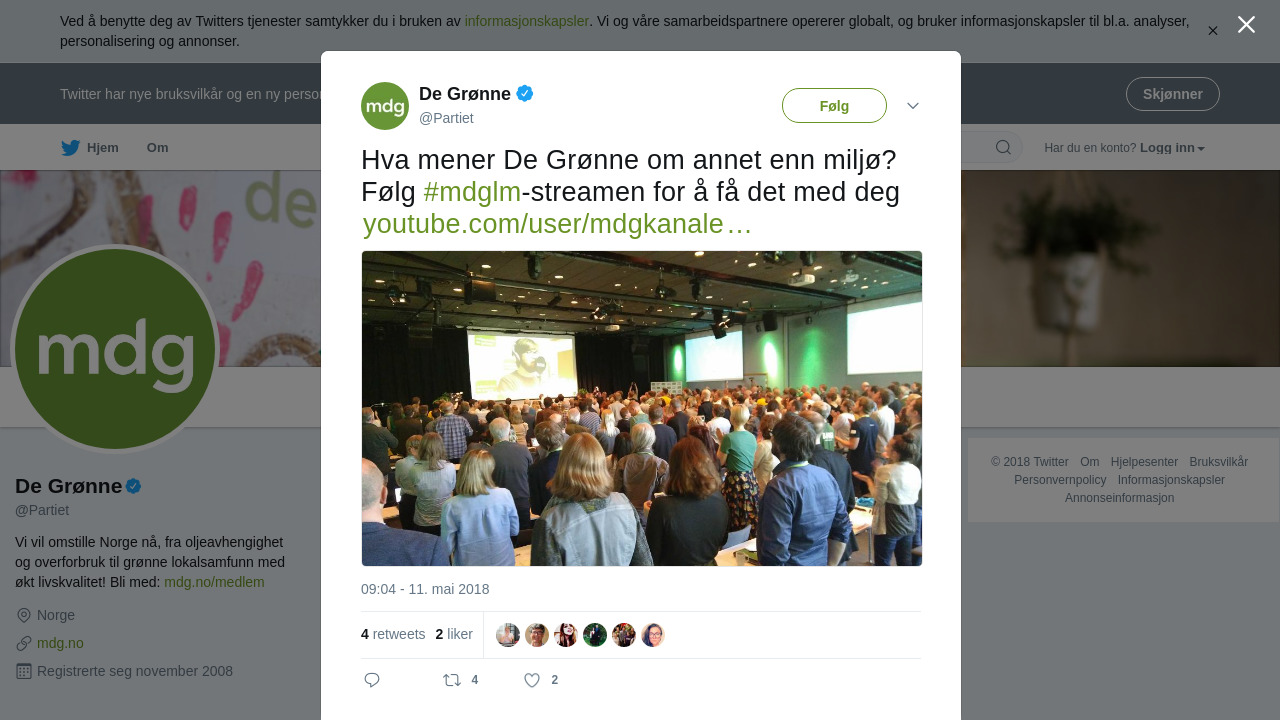Like the tweet with heart icon

pyautogui.click(x=532, y=680)
